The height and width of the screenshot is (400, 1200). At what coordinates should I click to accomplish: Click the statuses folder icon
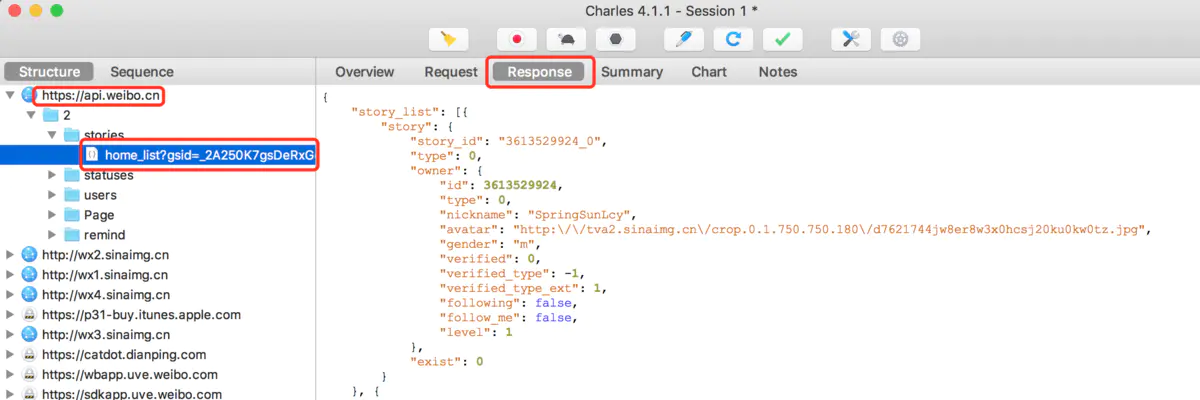(x=71, y=175)
